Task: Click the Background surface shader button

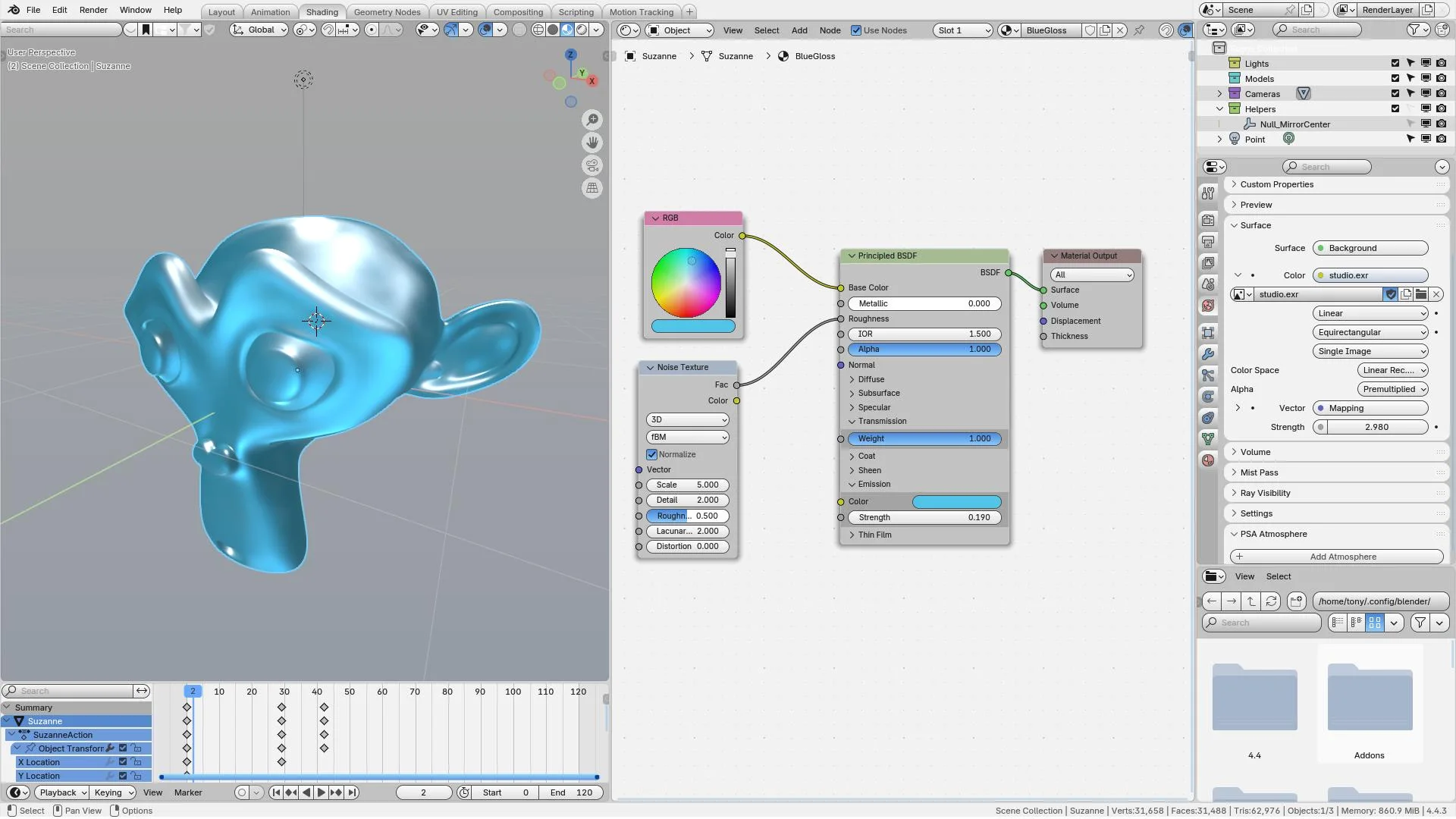Action: pos(1370,248)
